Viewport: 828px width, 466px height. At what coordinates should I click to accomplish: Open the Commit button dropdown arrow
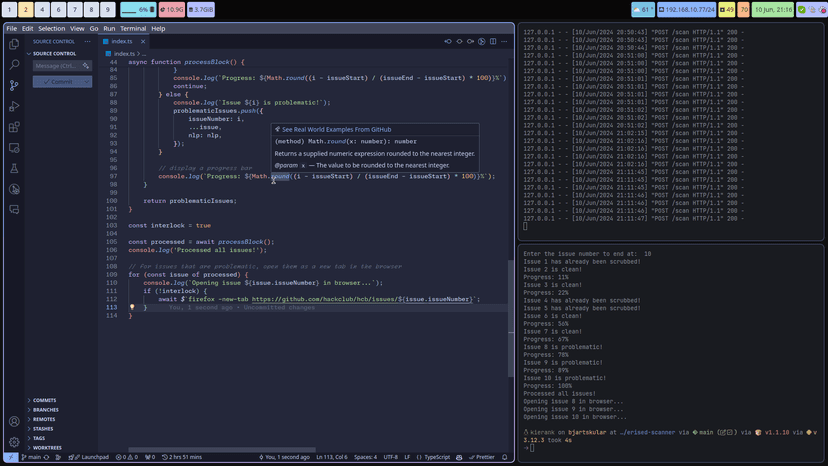click(x=87, y=82)
